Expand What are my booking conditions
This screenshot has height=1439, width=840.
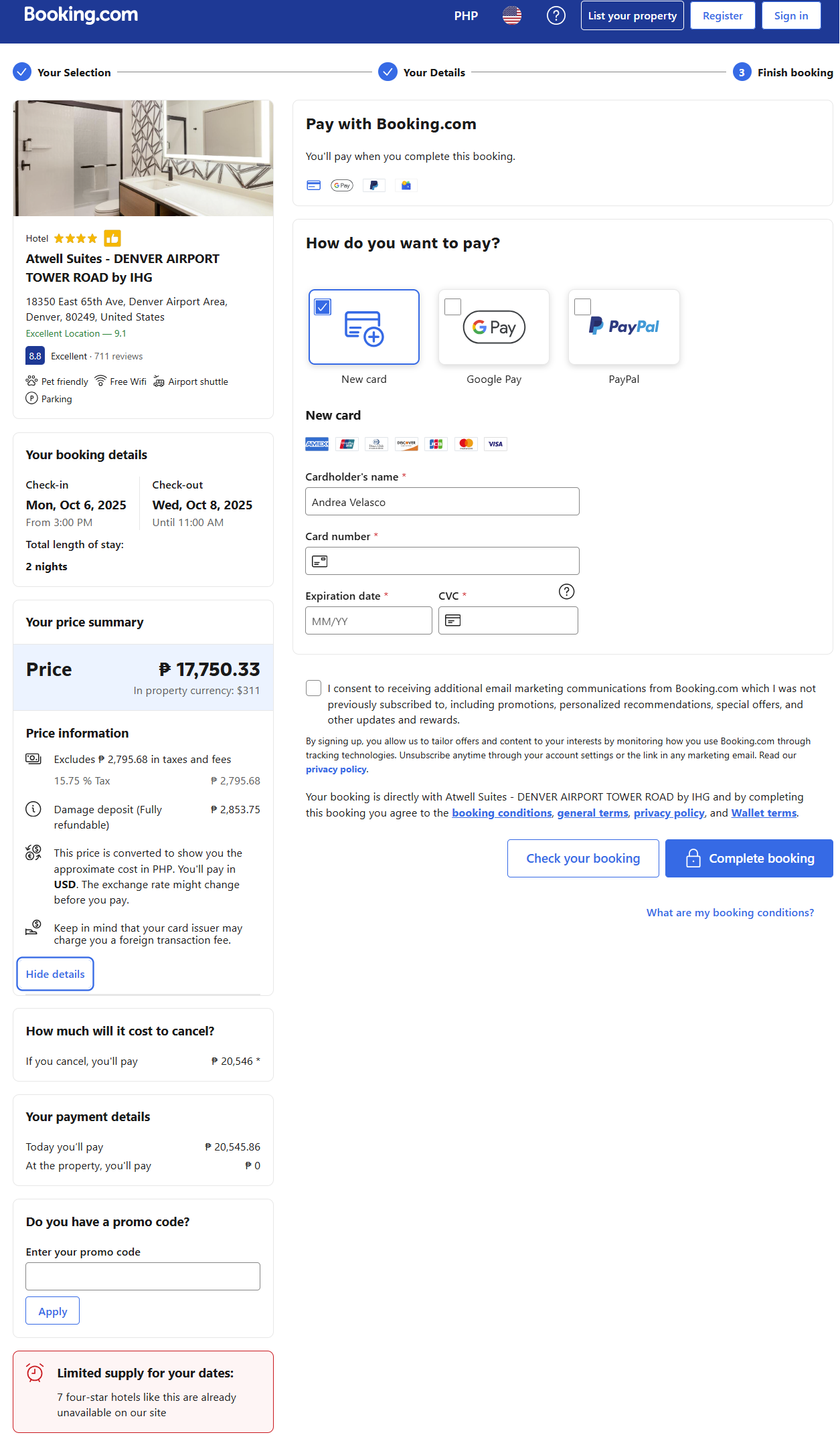tap(730, 912)
